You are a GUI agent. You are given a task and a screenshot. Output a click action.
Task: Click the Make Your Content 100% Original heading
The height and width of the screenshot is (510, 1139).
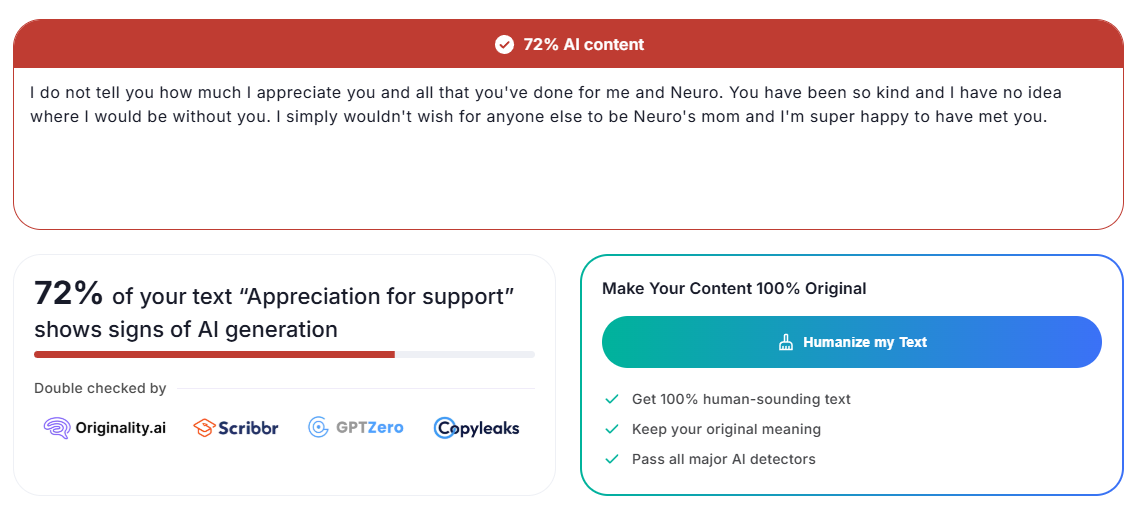point(734,288)
